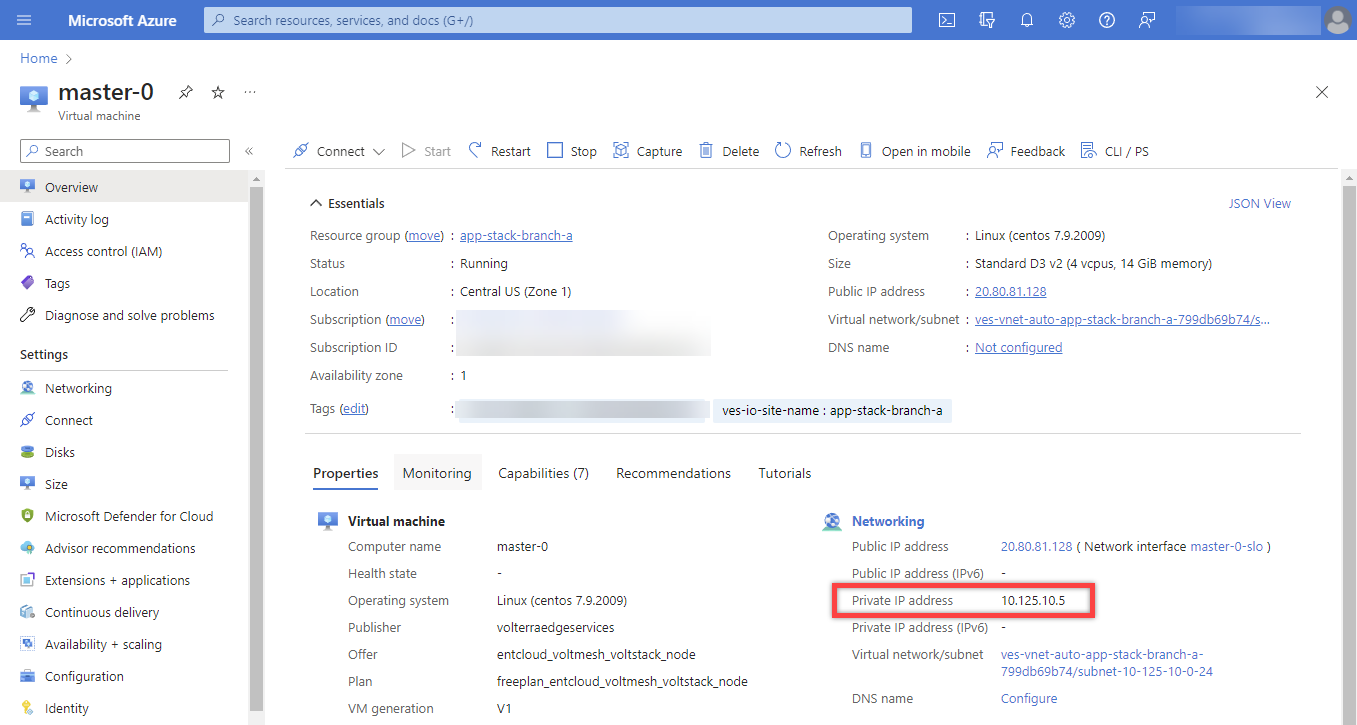The image size is (1357, 725).
Task: Switch to the Tutorials tab
Action: point(785,473)
